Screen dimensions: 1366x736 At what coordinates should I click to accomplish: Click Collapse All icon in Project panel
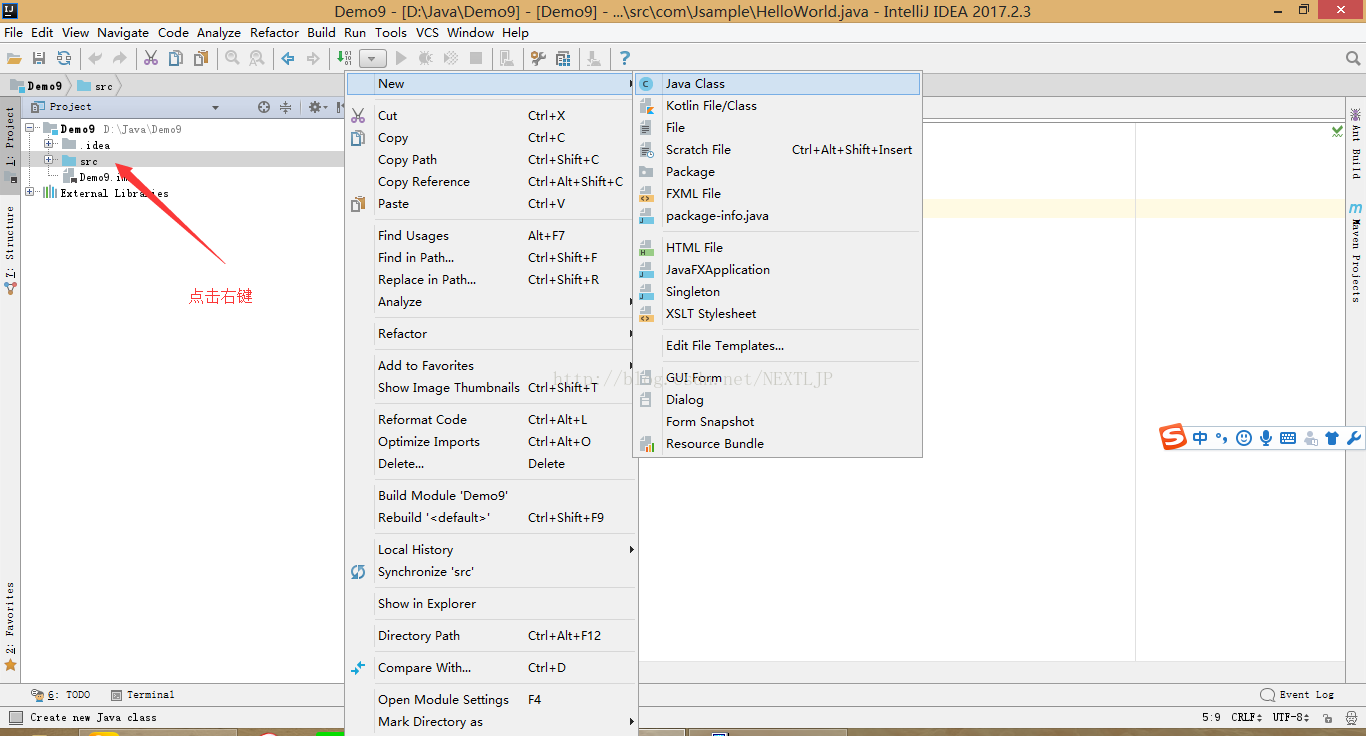[285, 107]
